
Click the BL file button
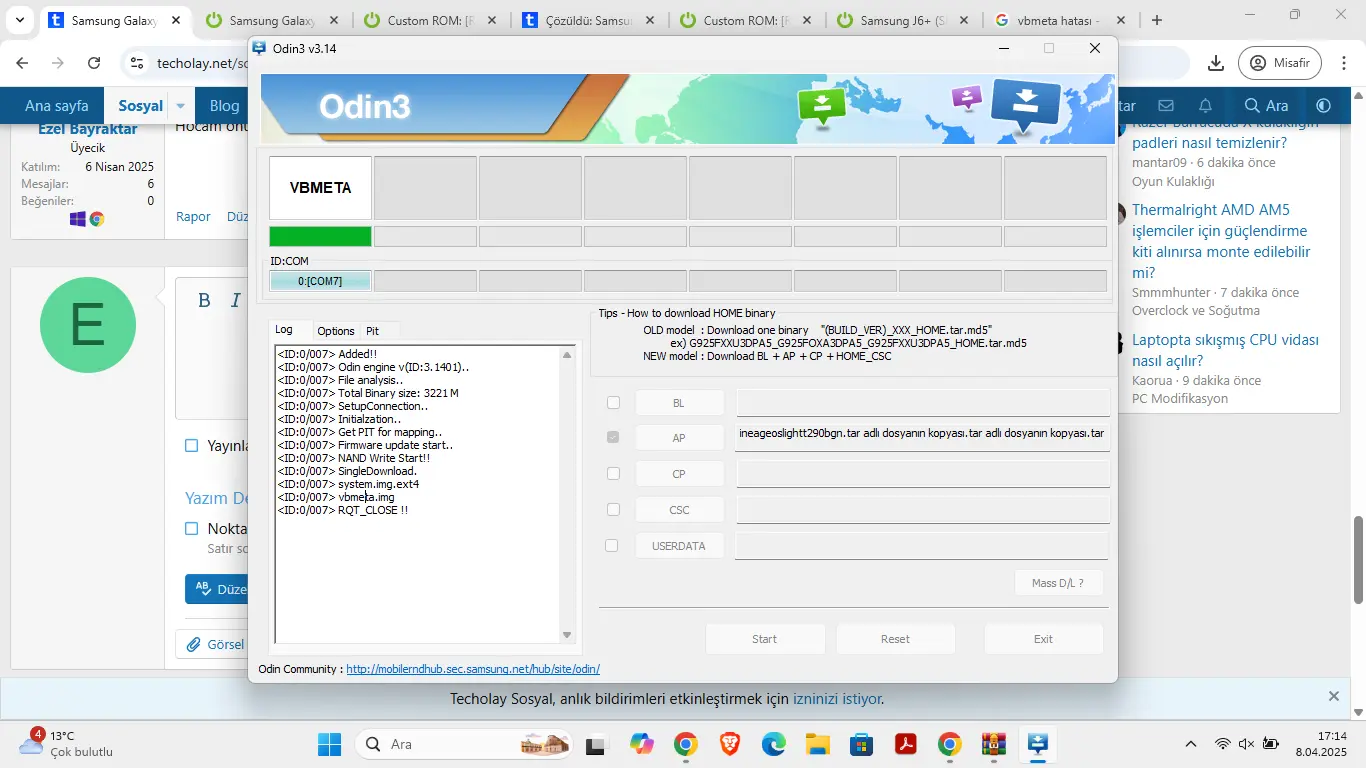coord(679,403)
